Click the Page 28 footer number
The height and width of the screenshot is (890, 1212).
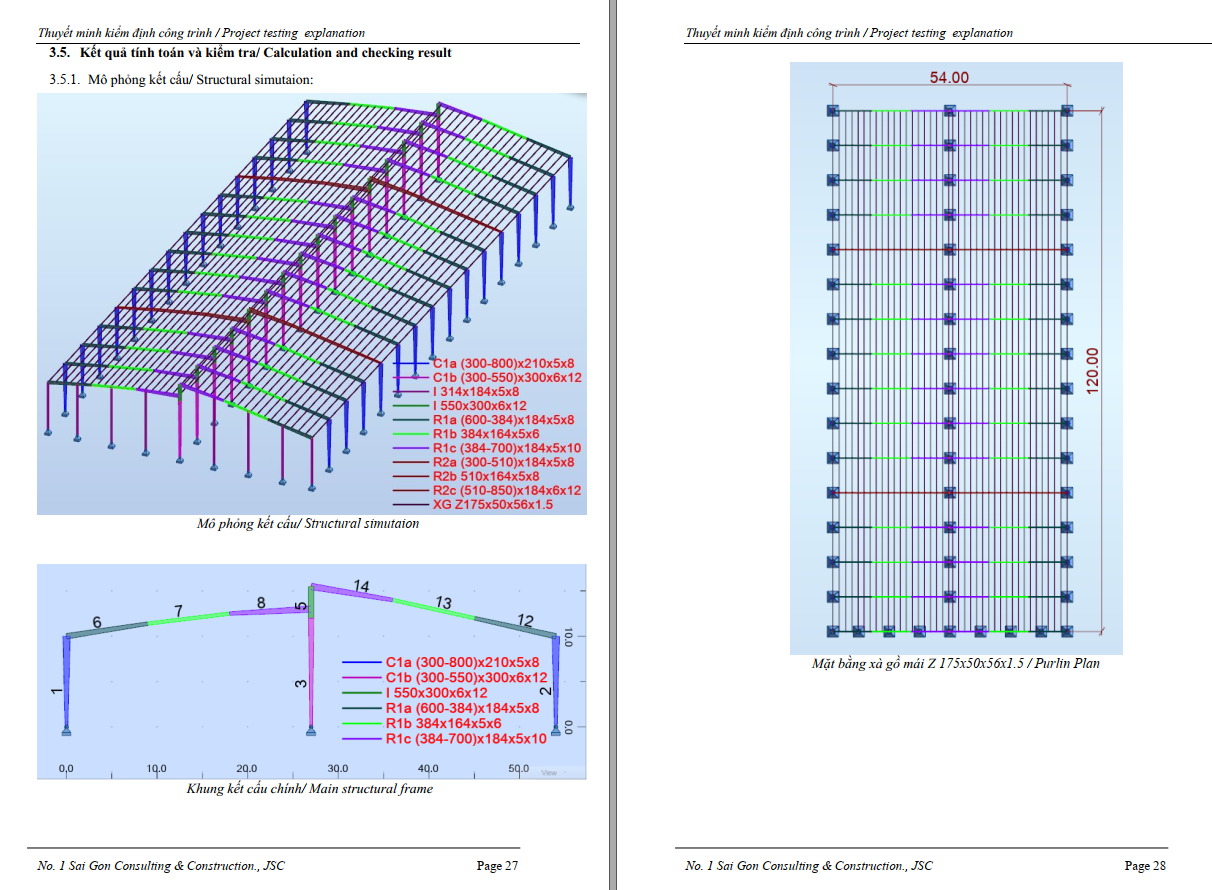[1145, 866]
